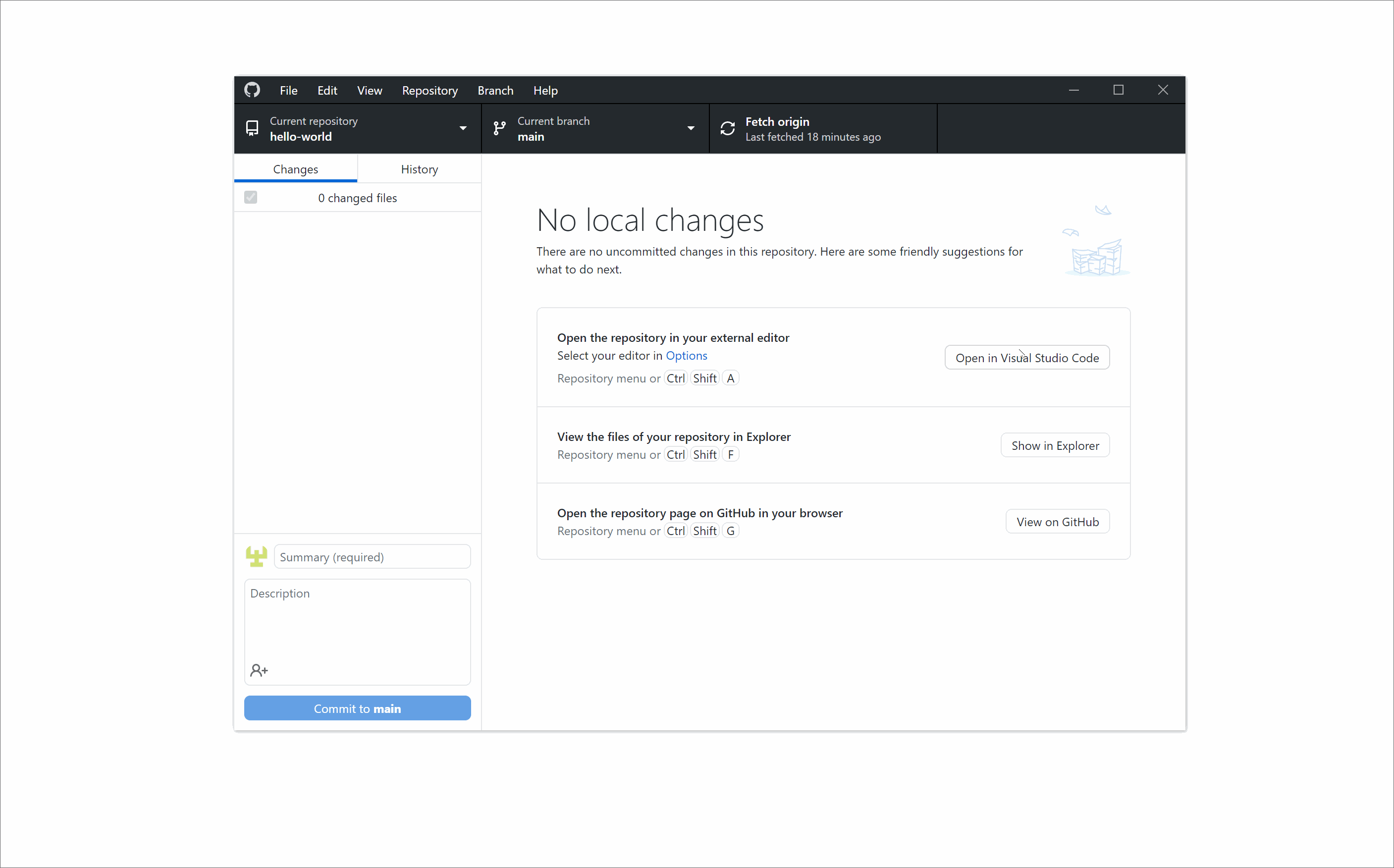Open the Branch menu

pyautogui.click(x=495, y=91)
